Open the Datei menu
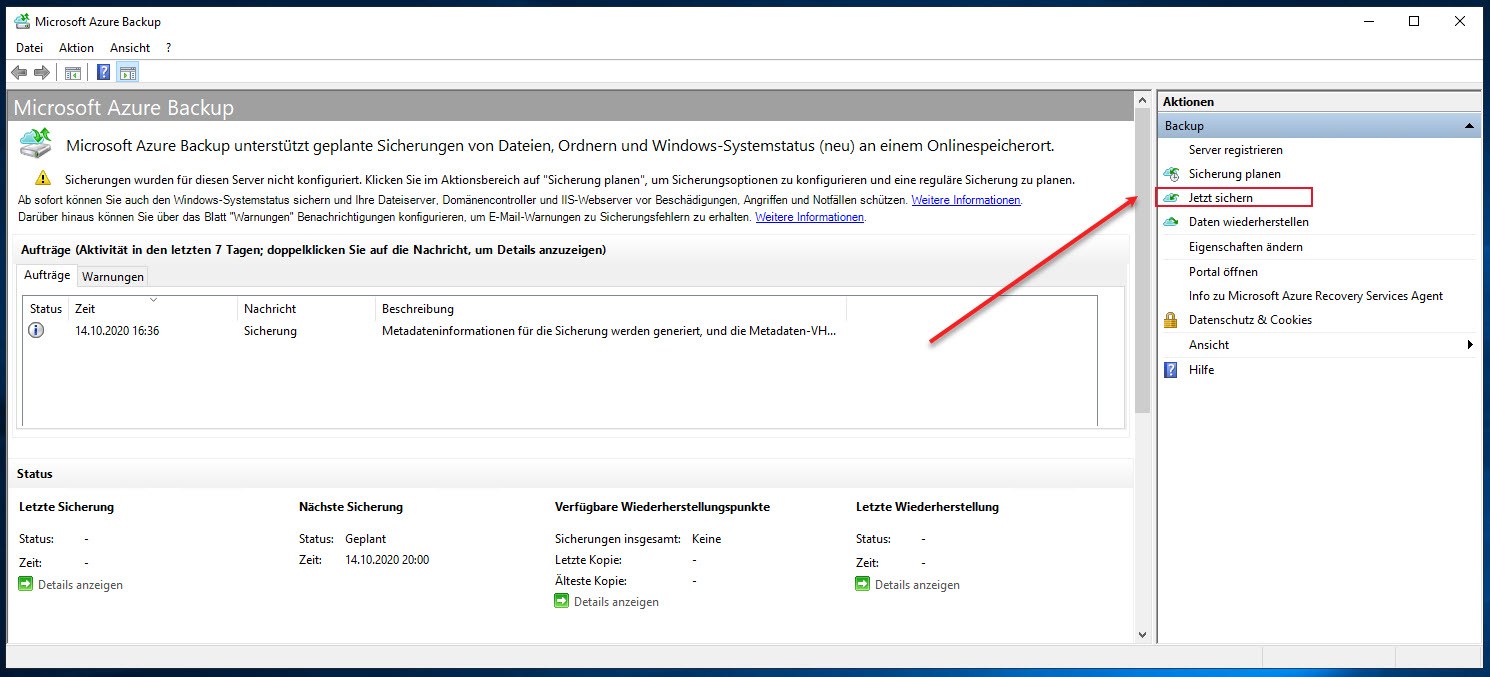The image size is (1490, 677). [x=29, y=47]
